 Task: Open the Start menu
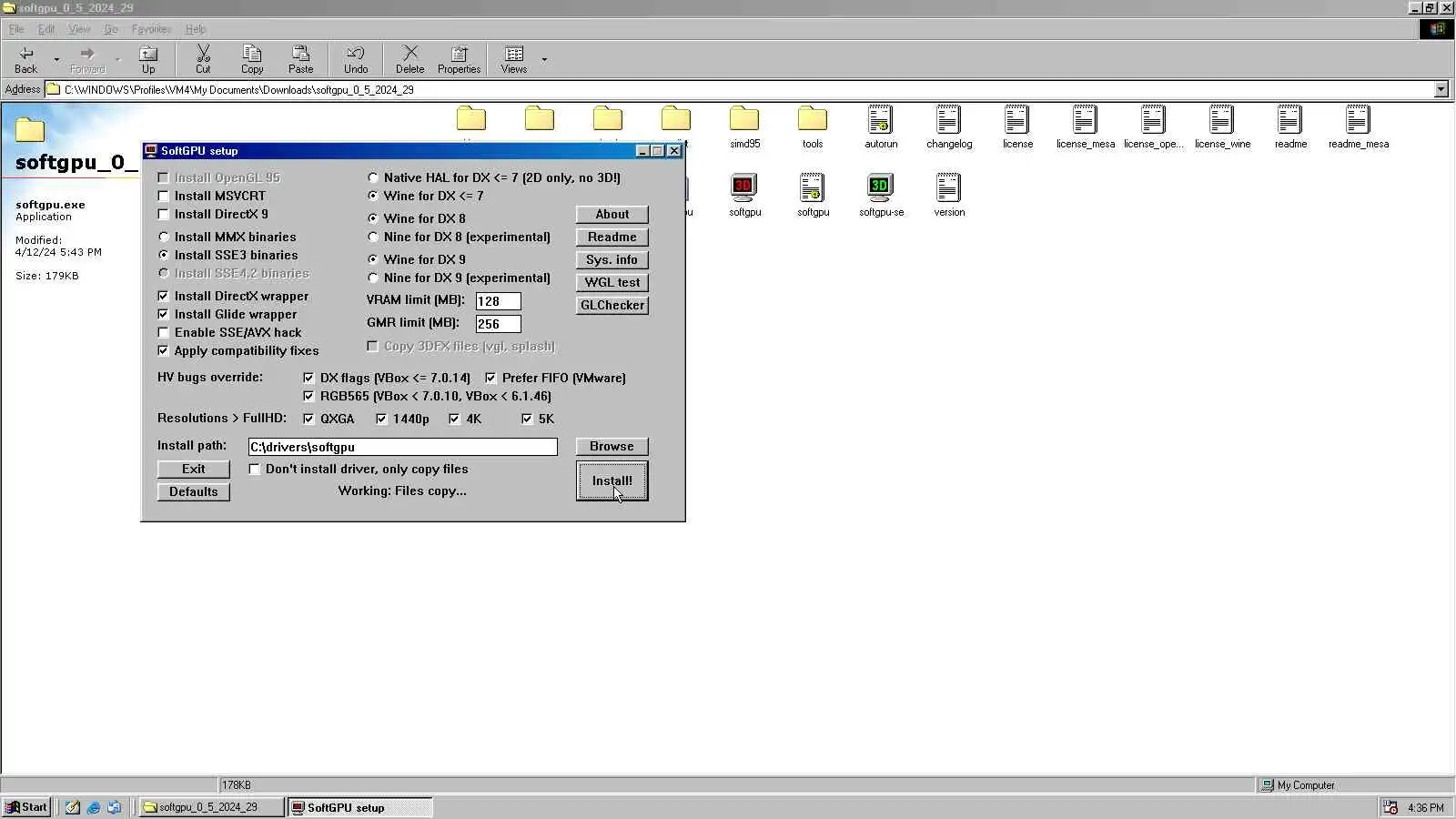tap(26, 807)
